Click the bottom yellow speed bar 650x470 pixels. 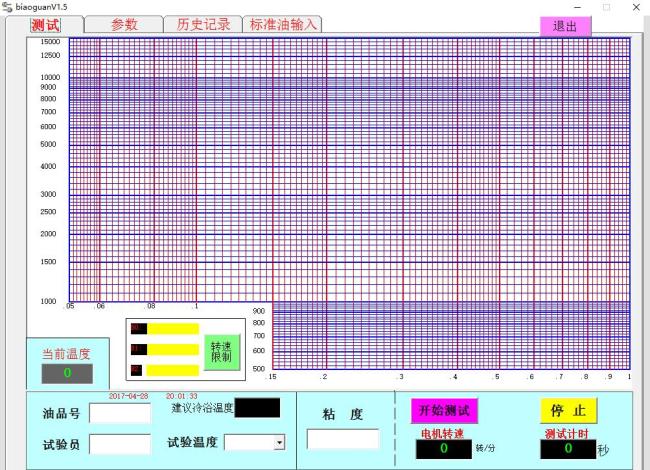pyautogui.click(x=172, y=370)
